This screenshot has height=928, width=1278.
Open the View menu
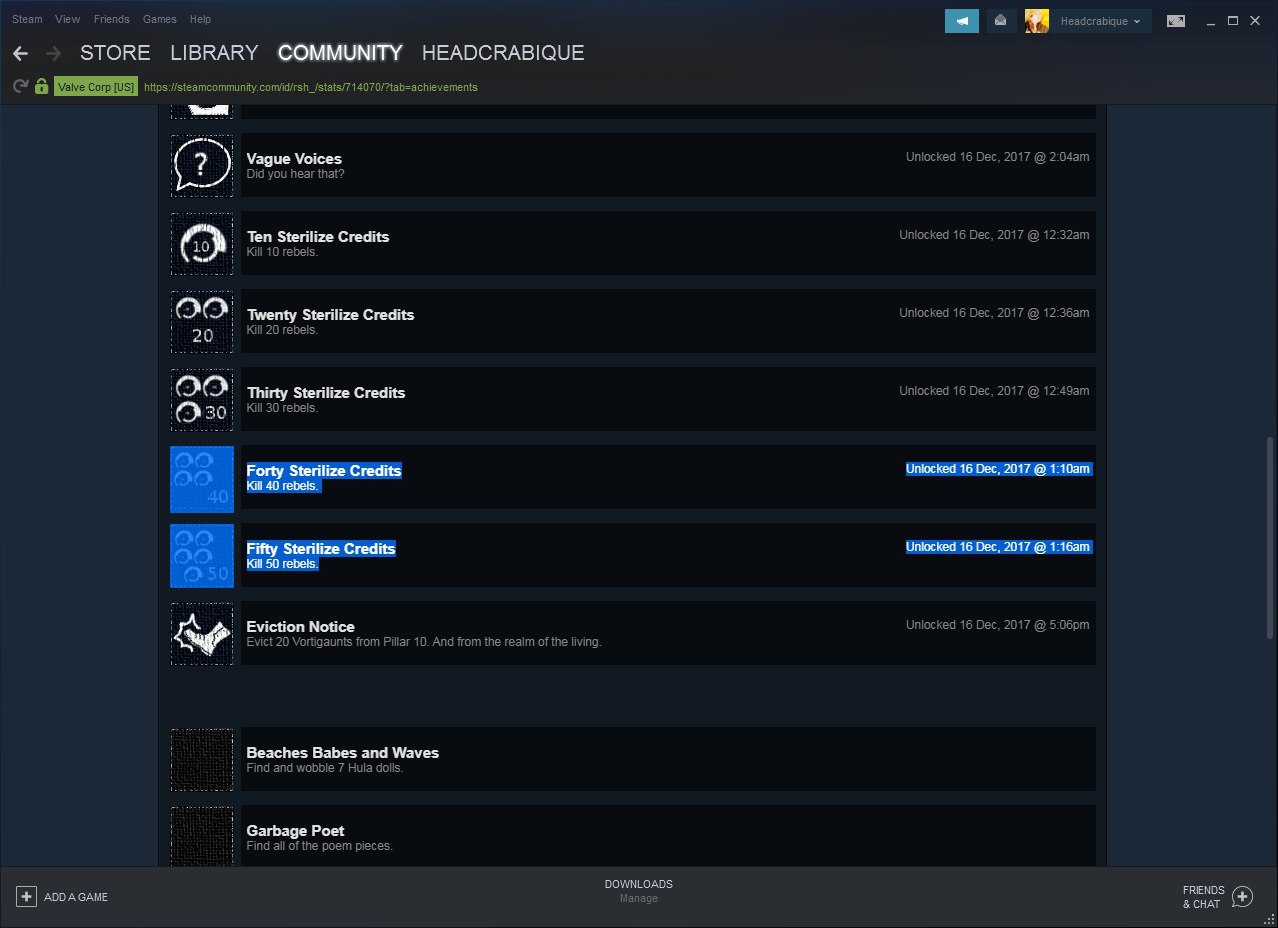pyautogui.click(x=68, y=19)
